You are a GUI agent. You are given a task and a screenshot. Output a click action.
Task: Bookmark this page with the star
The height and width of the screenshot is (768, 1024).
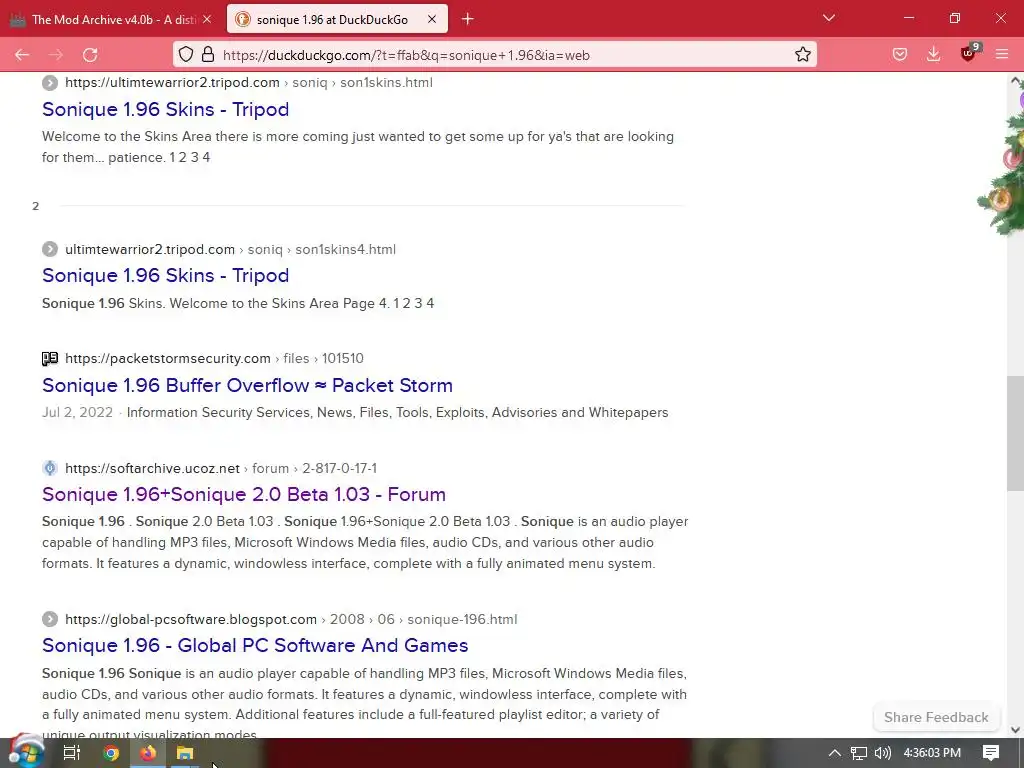pyautogui.click(x=803, y=54)
